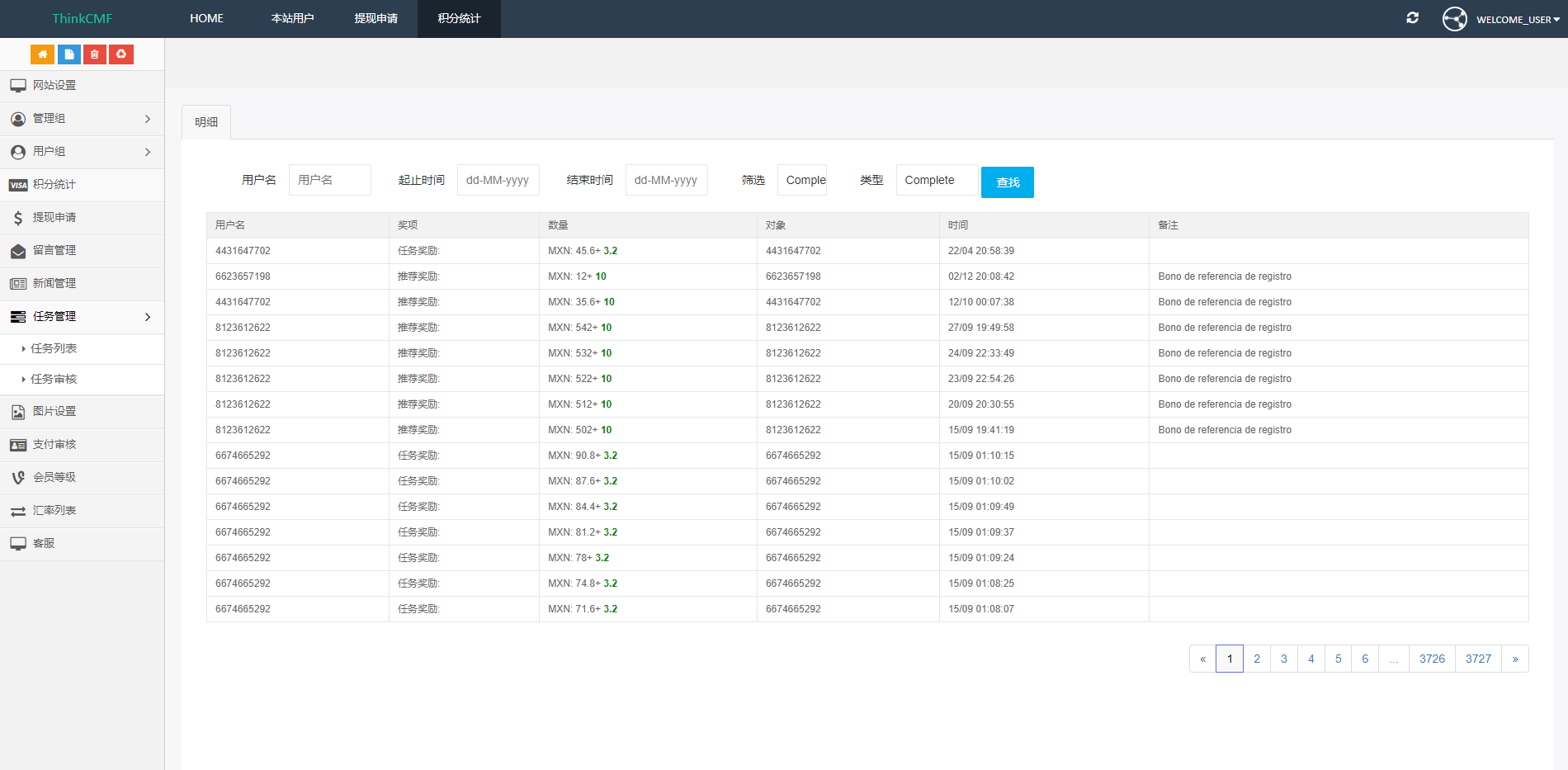This screenshot has width=1568, height=770.
Task: Open the 筛选 filter dropdown
Action: click(x=801, y=180)
